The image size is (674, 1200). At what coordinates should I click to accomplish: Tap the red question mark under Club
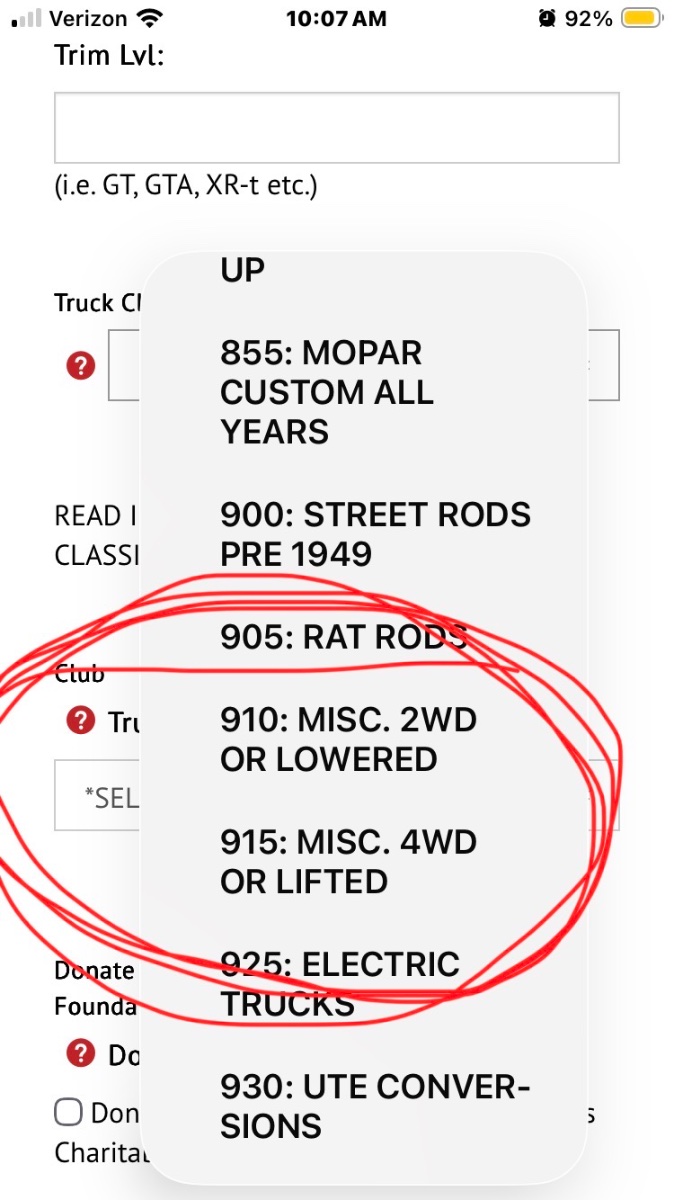[80, 720]
